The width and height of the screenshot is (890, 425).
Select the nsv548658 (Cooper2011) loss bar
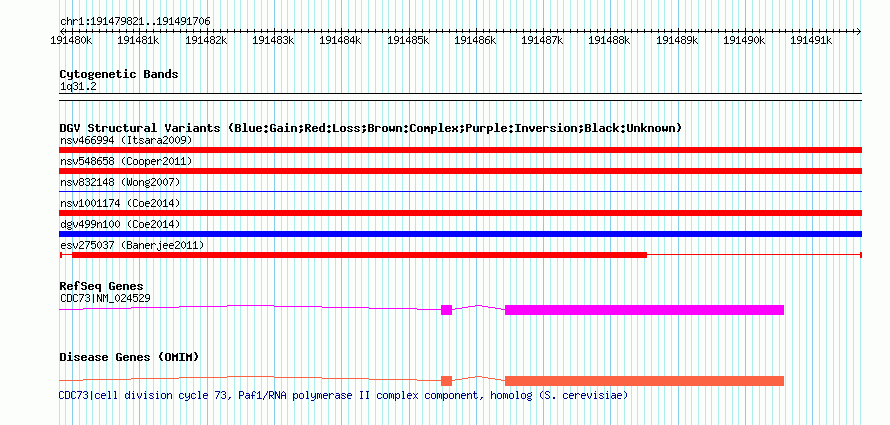point(460,171)
